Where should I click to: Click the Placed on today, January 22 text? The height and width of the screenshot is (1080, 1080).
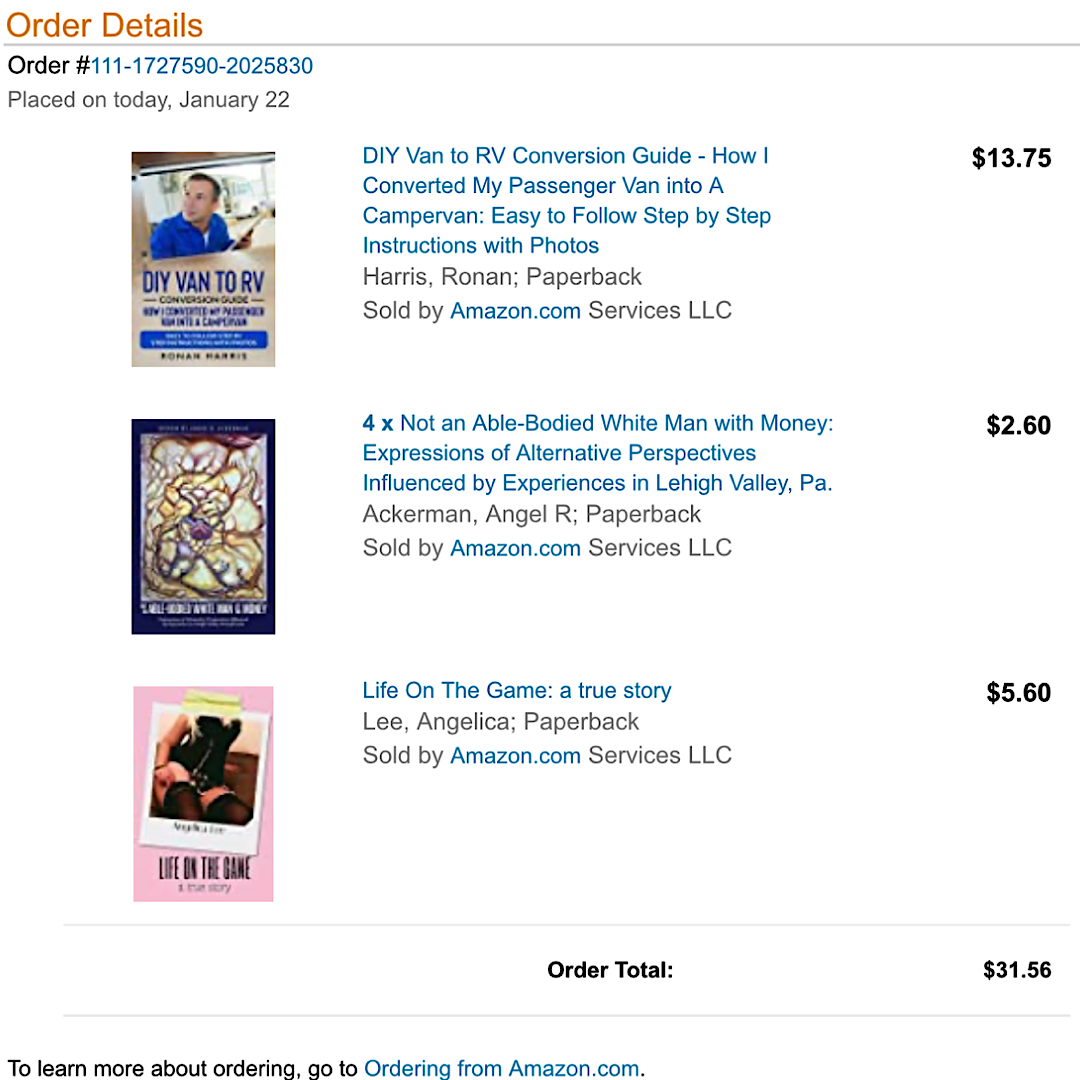pos(148,100)
